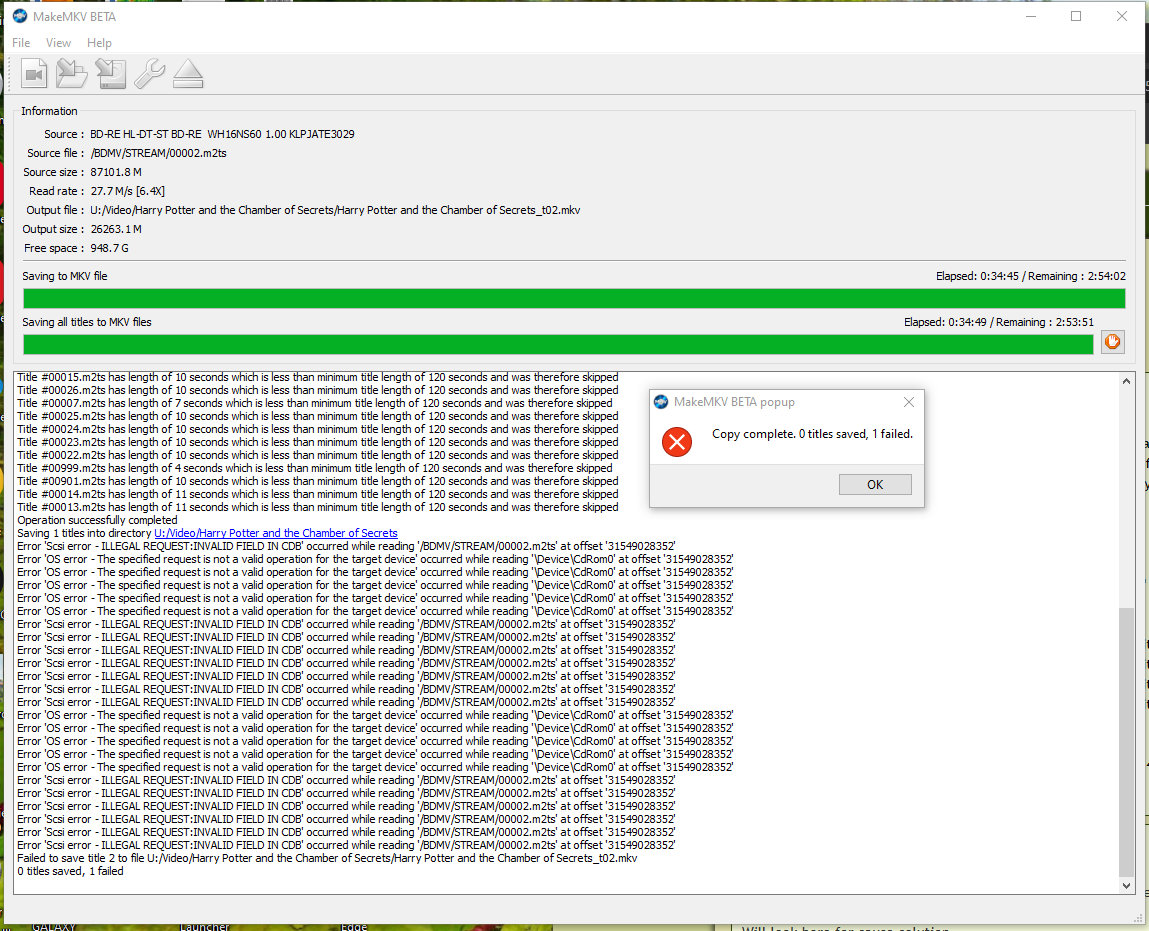
Task: Click the log panel scrollbar thumb
Action: pos(1126,741)
